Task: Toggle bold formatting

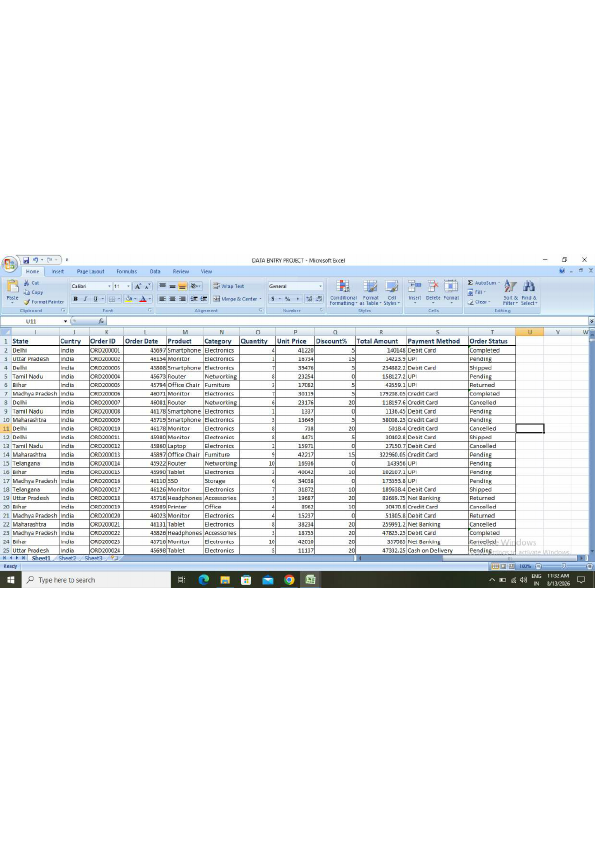Action: (75, 299)
